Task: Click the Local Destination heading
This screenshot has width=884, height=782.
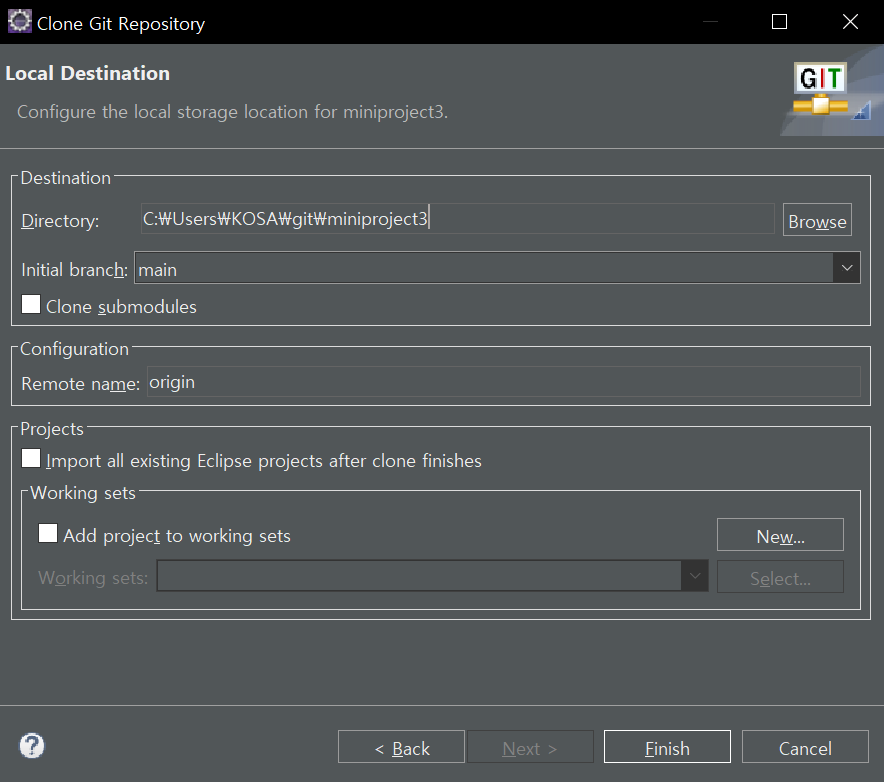Action: (87, 73)
